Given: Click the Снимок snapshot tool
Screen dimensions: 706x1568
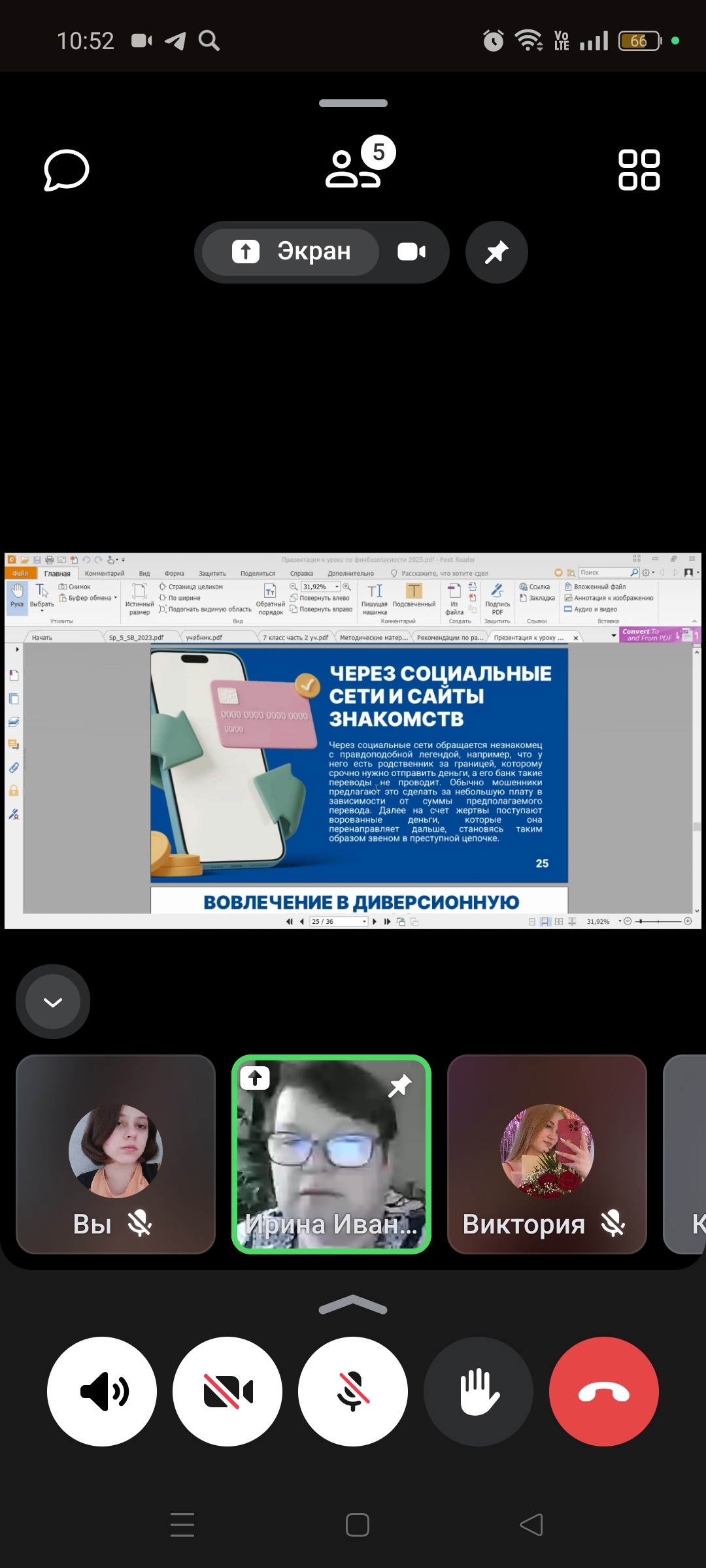Looking at the screenshot, I should pos(75,587).
